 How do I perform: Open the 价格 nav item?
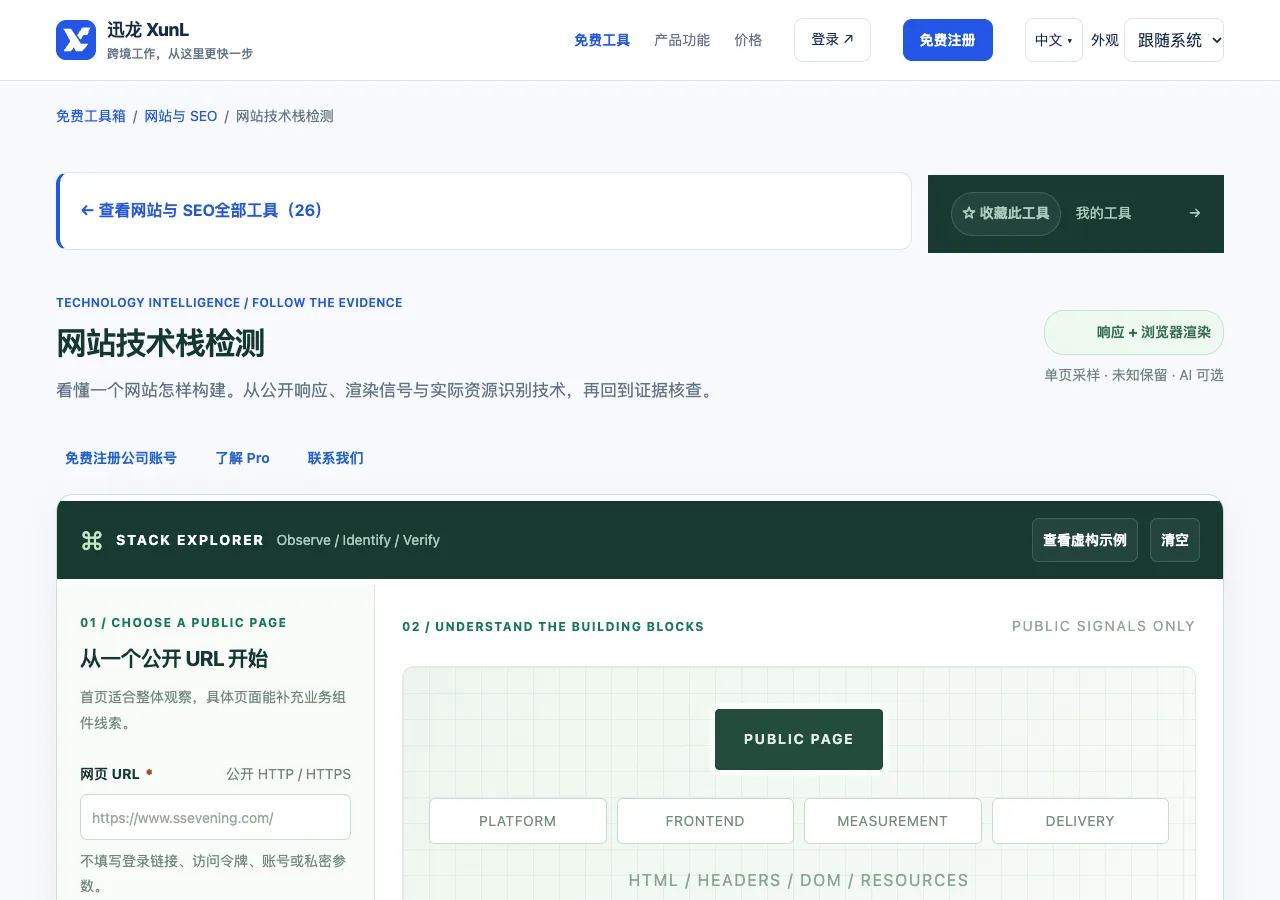748,40
